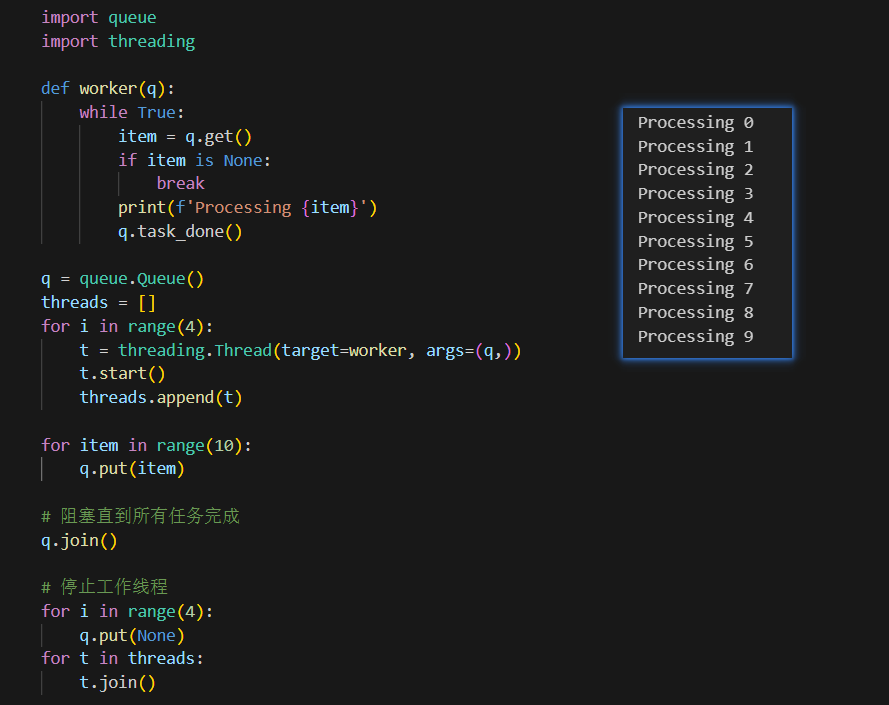Click the 'import queue' line

(98, 17)
